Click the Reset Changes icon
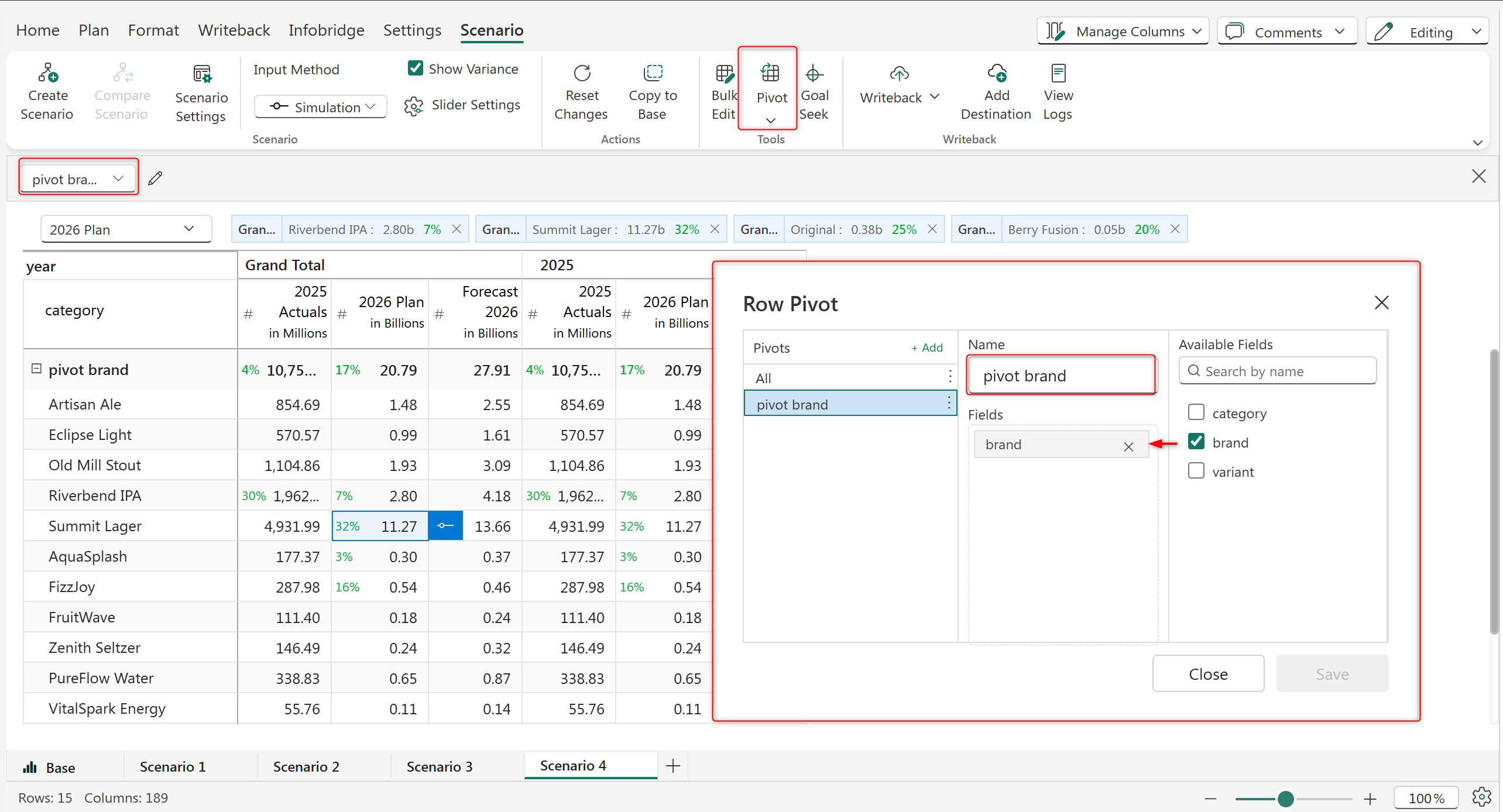Screen dimensions: 1503x812 click(x=581, y=73)
